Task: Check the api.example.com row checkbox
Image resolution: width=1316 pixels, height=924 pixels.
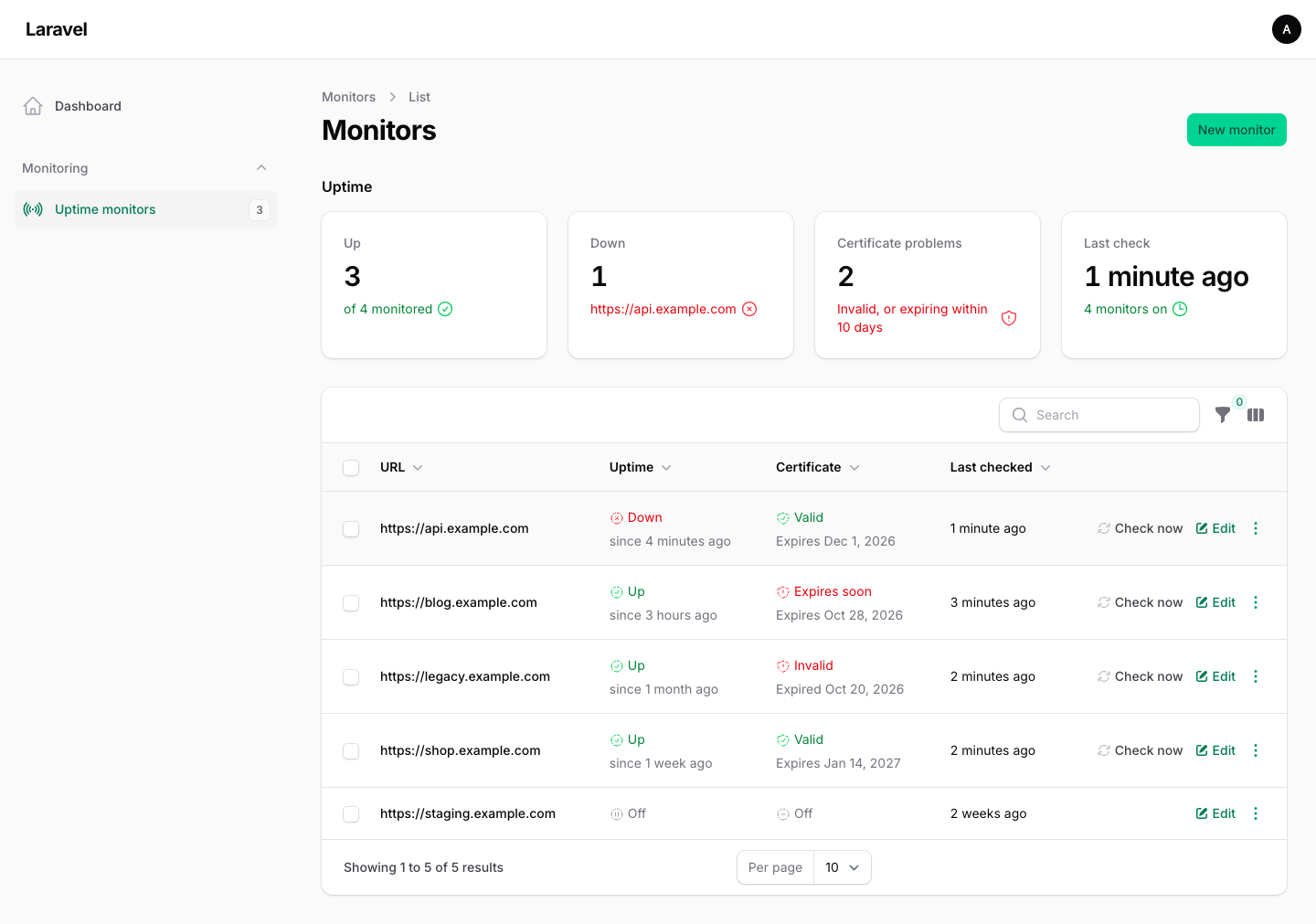Action: pyautogui.click(x=351, y=529)
